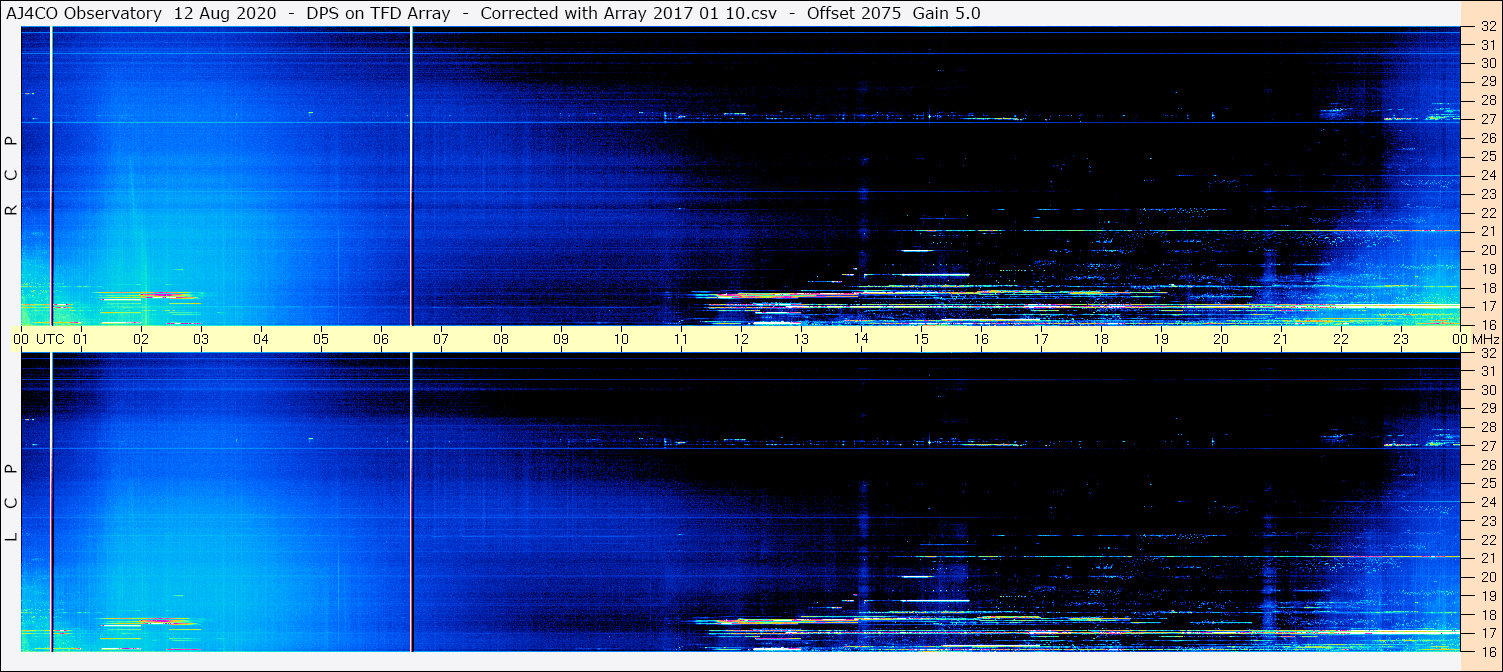Click the 14 hour label on the time axis

pyautogui.click(x=861, y=339)
